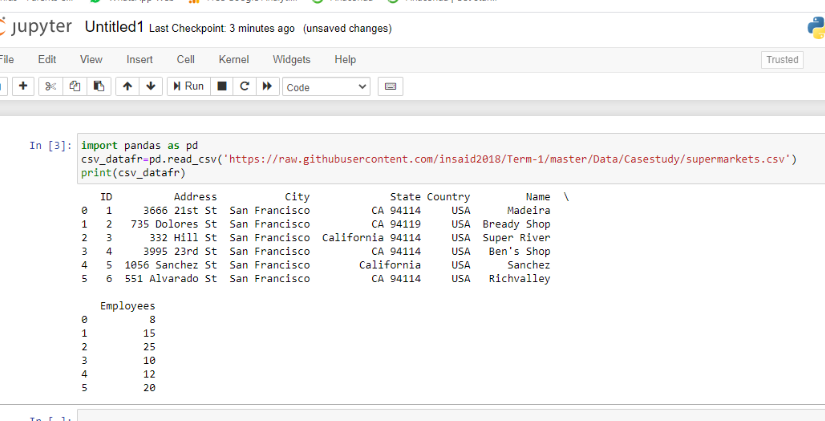The image size is (825, 421).
Task: Run the current cell
Action: click(189, 86)
